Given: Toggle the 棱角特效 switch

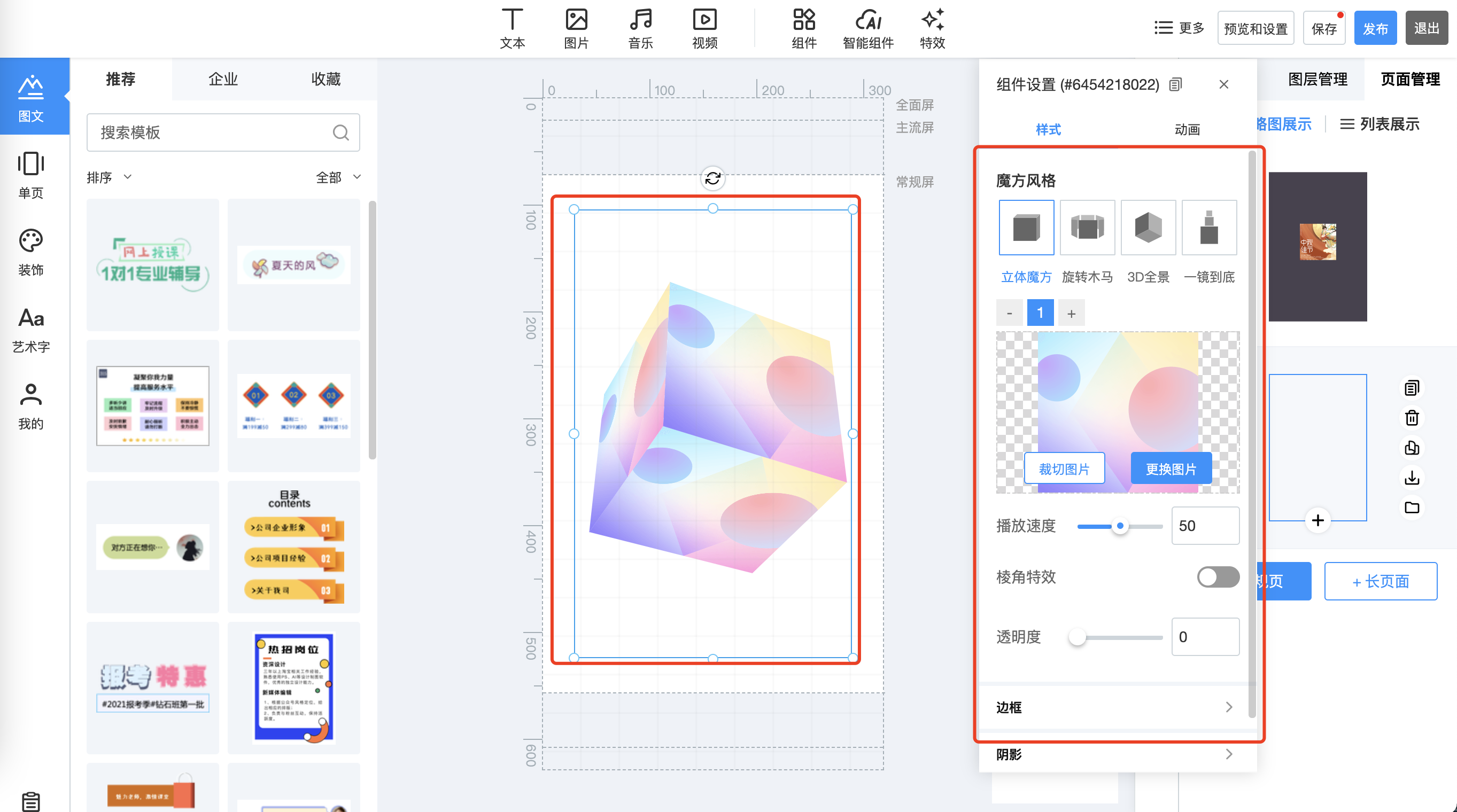Looking at the screenshot, I should coord(1218,577).
